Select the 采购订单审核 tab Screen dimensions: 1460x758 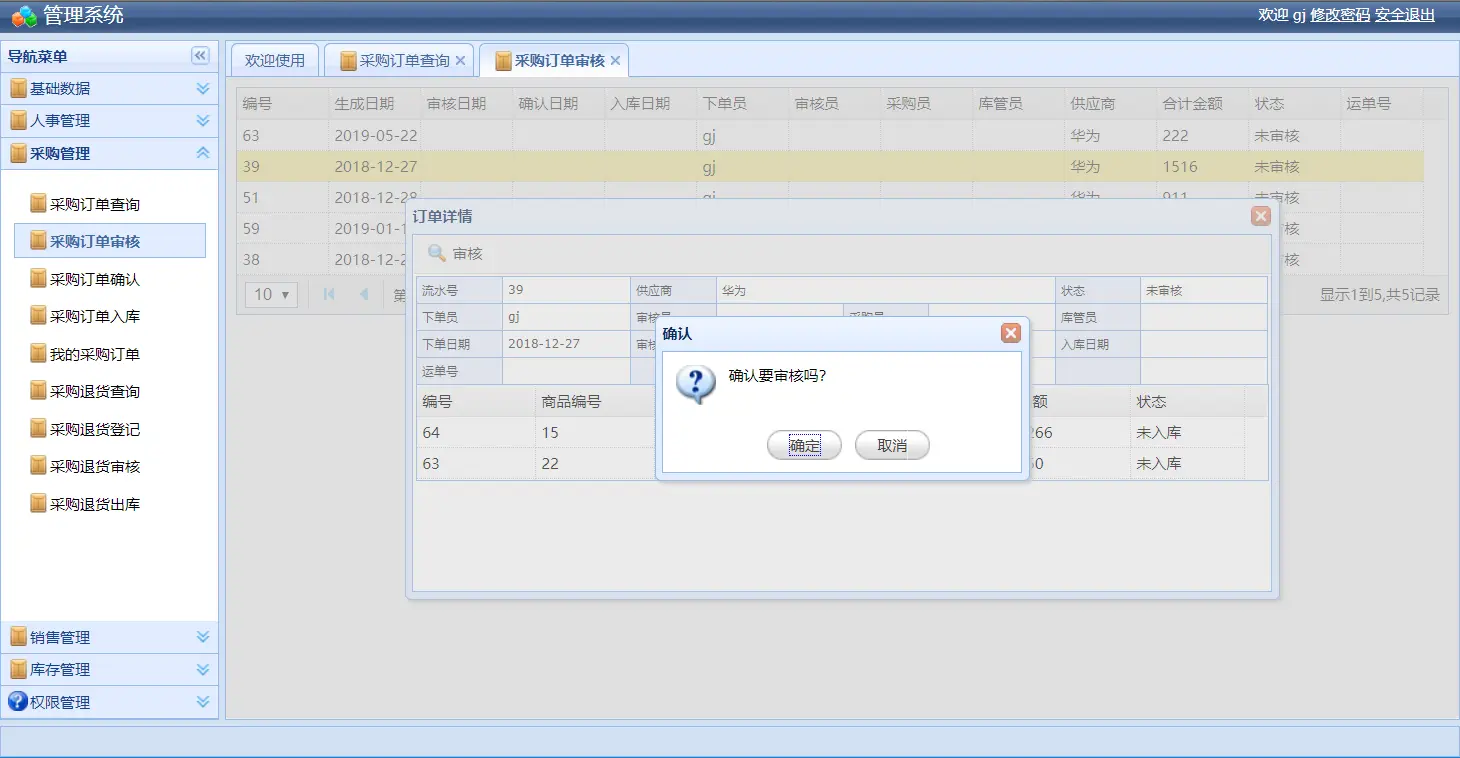click(x=552, y=60)
